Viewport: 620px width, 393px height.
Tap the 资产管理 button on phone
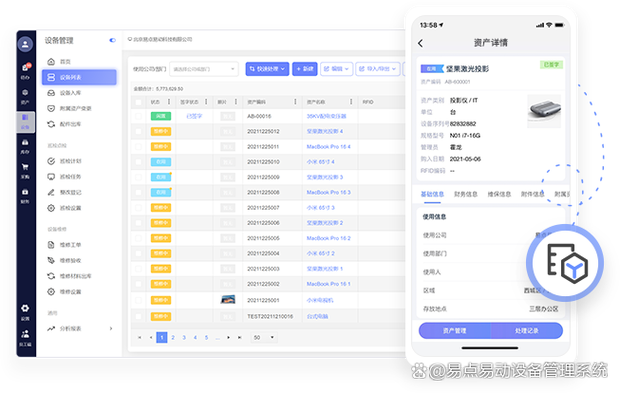pos(455,331)
